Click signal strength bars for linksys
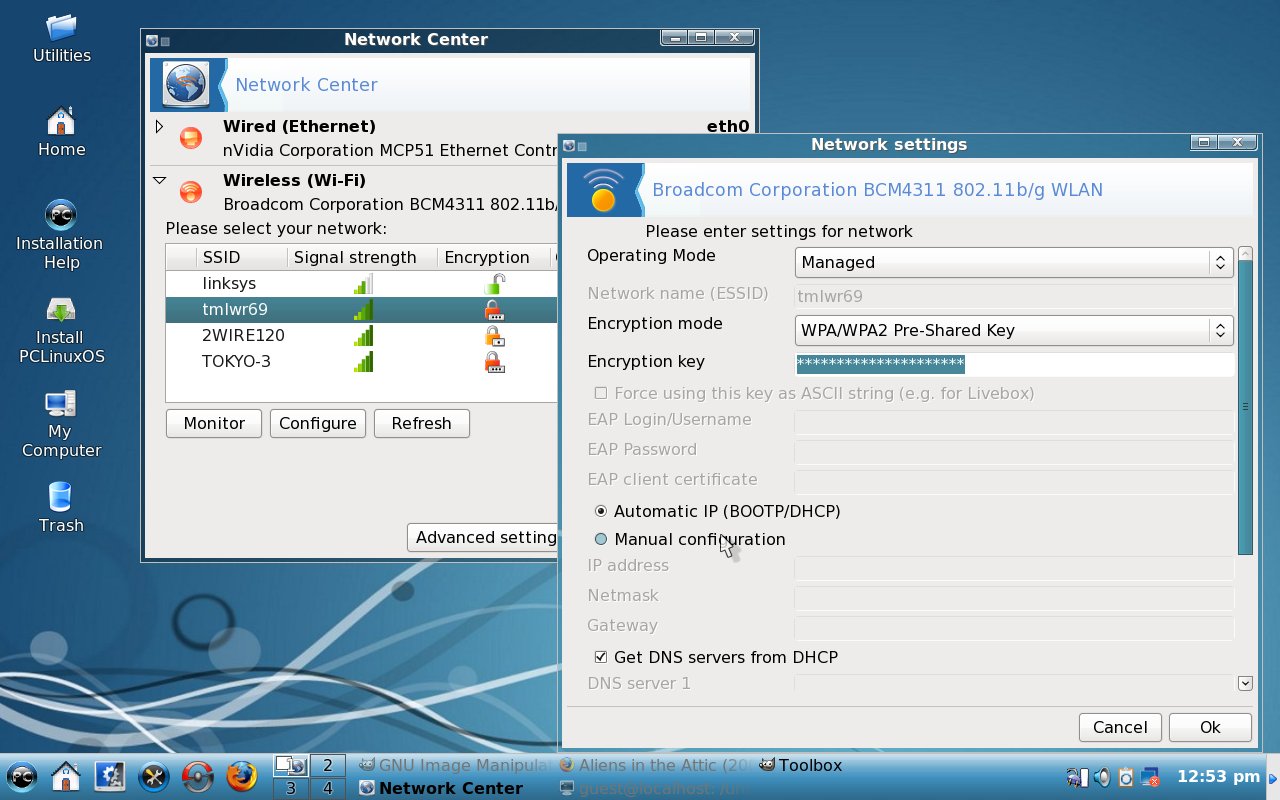1280x800 pixels. tap(363, 284)
